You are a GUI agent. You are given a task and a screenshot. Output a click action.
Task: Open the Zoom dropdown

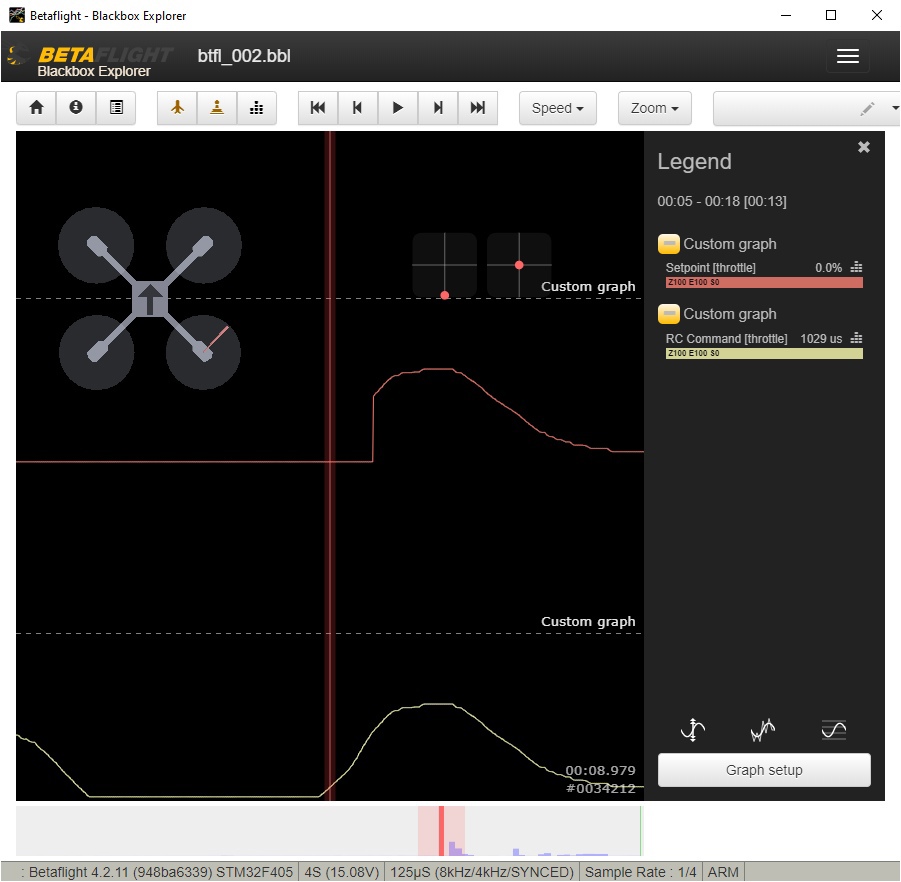[x=654, y=108]
